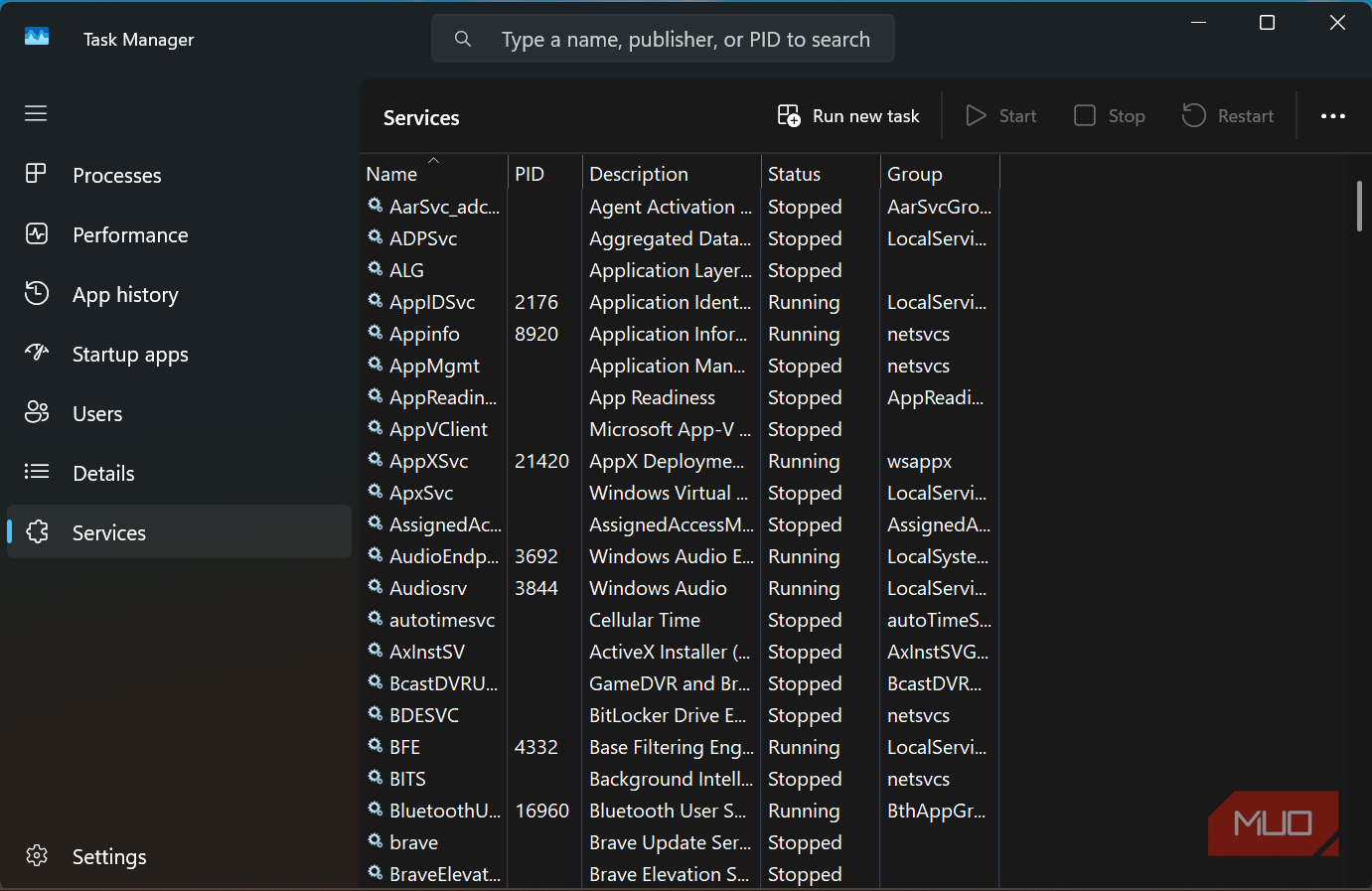
Task: Select the AppXSvc service name
Action: [x=428, y=461]
